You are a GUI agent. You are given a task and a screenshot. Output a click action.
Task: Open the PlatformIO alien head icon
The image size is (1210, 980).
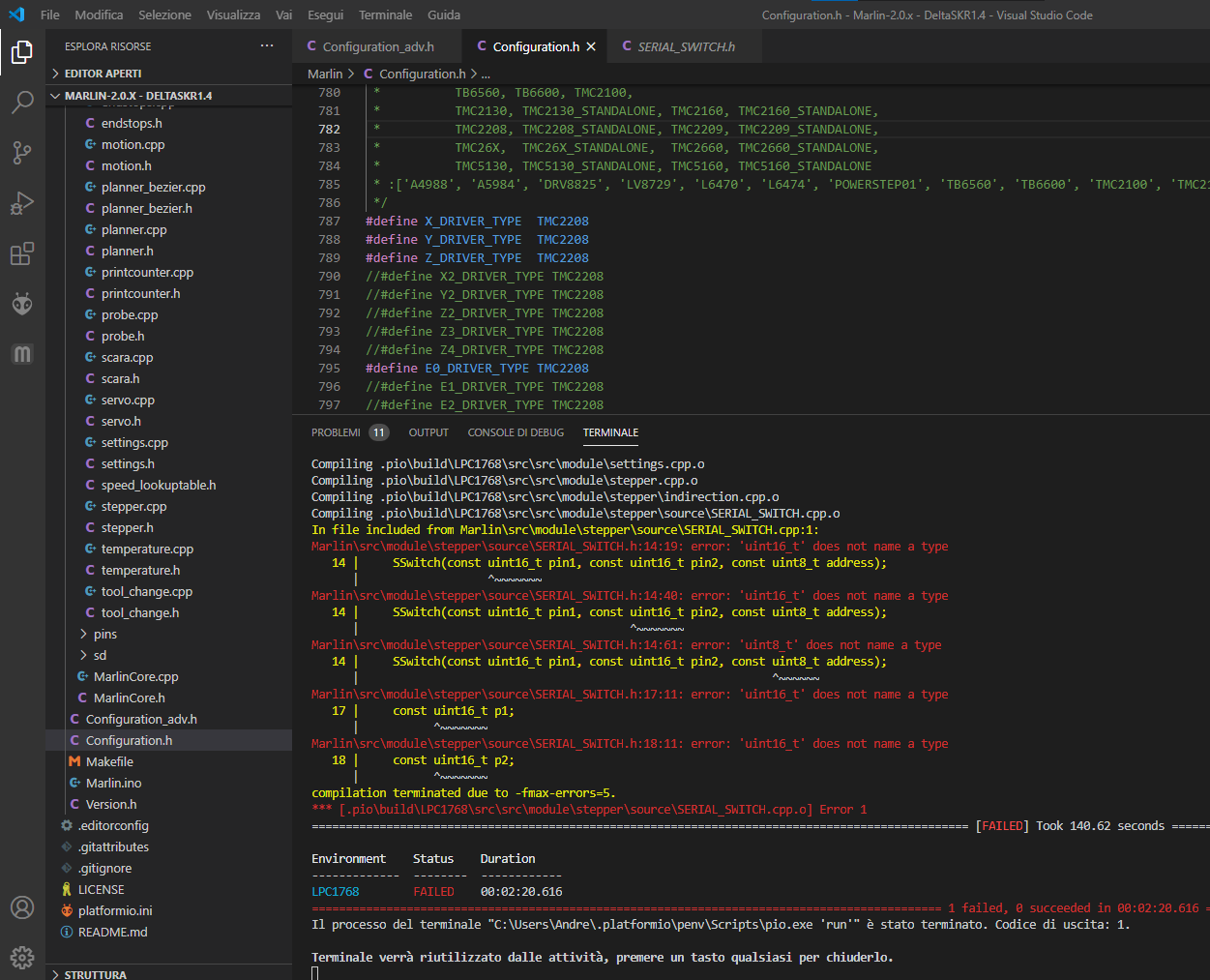pos(22,304)
